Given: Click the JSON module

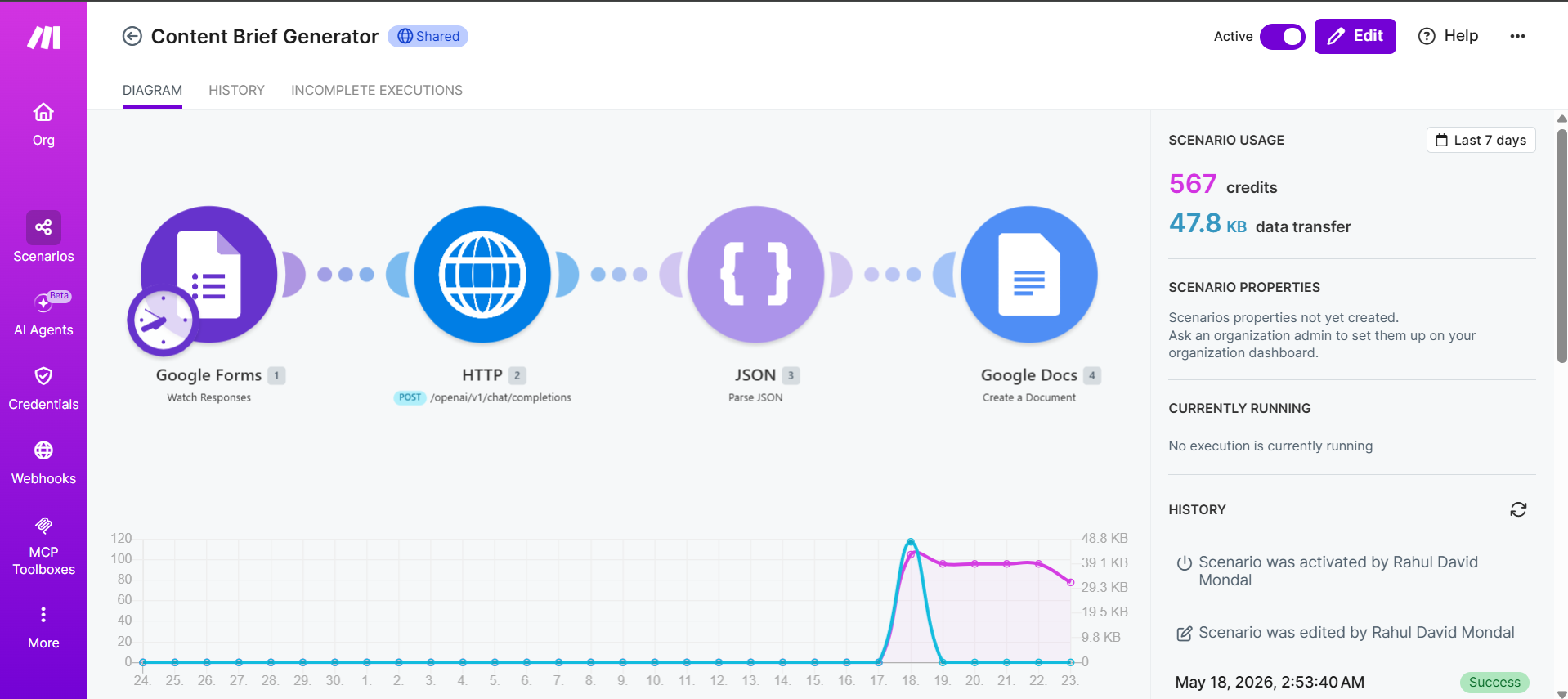Looking at the screenshot, I should click(x=755, y=275).
